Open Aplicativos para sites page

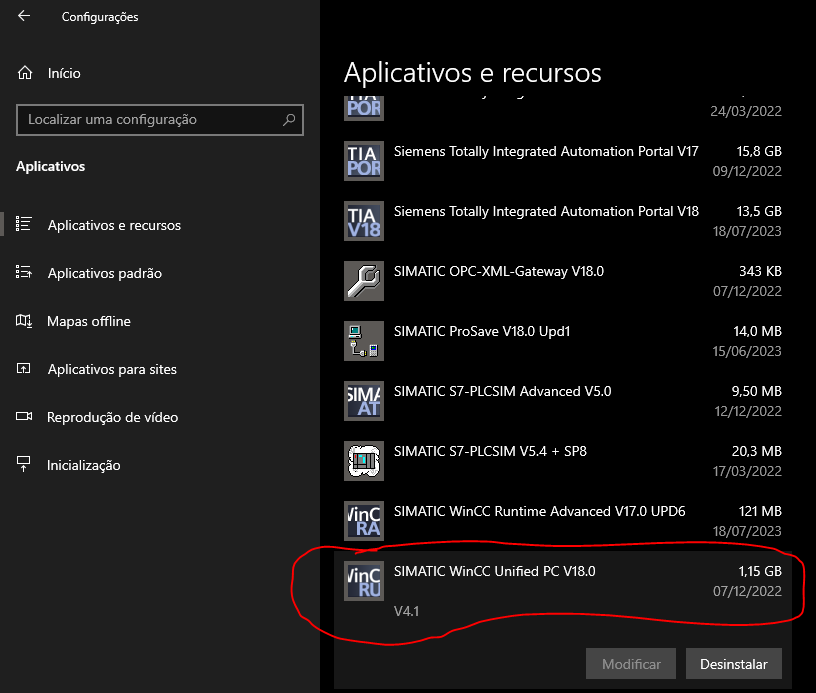click(112, 369)
